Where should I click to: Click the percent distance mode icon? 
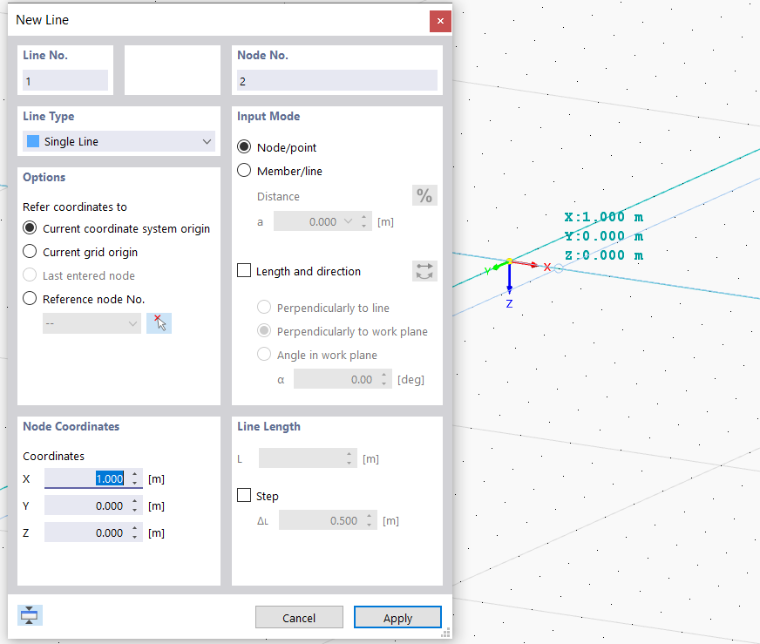[x=425, y=196]
